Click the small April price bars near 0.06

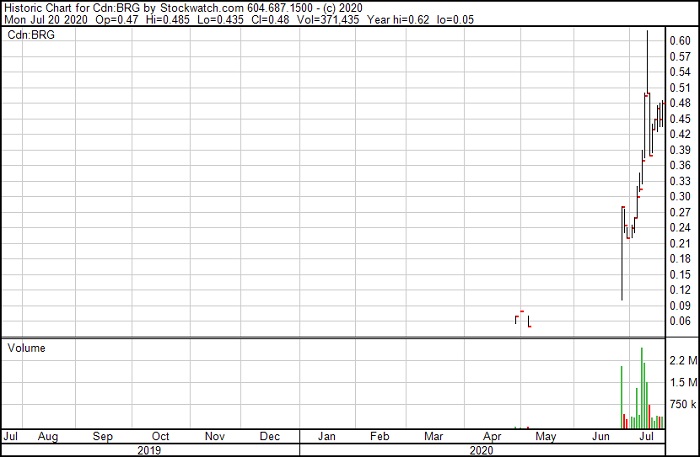[522, 318]
